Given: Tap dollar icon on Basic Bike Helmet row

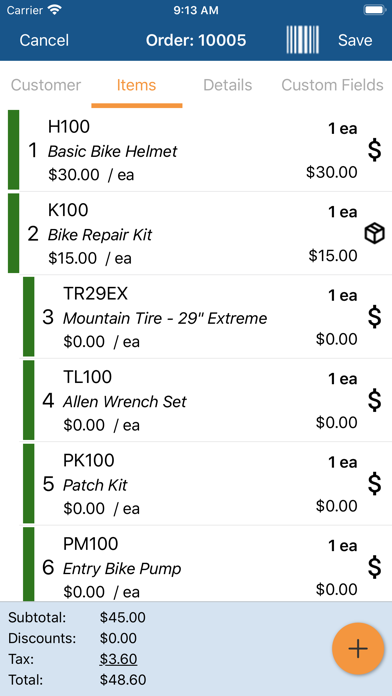Looking at the screenshot, I should tap(374, 150).
